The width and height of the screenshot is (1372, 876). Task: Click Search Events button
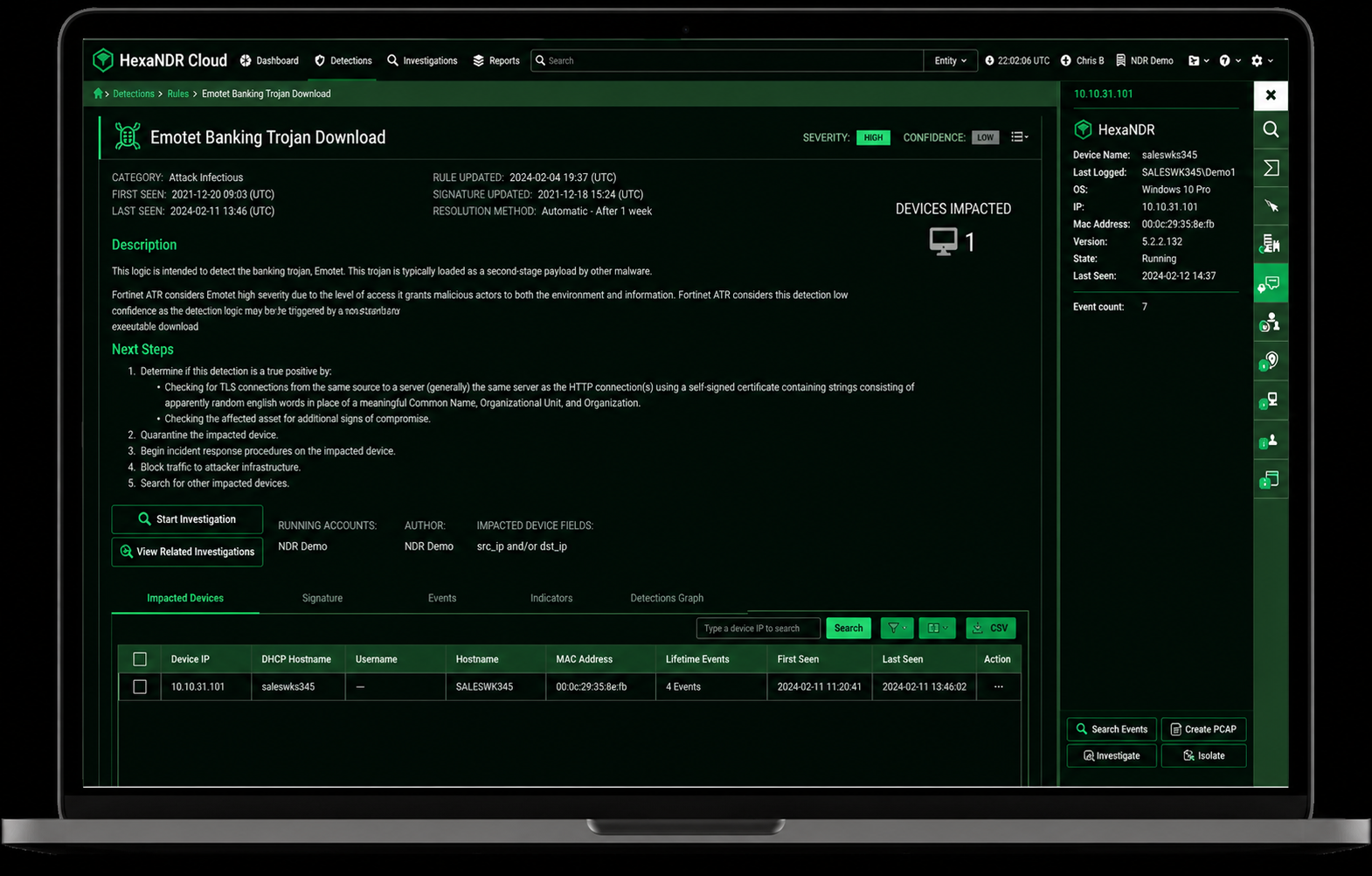pyautogui.click(x=1112, y=729)
